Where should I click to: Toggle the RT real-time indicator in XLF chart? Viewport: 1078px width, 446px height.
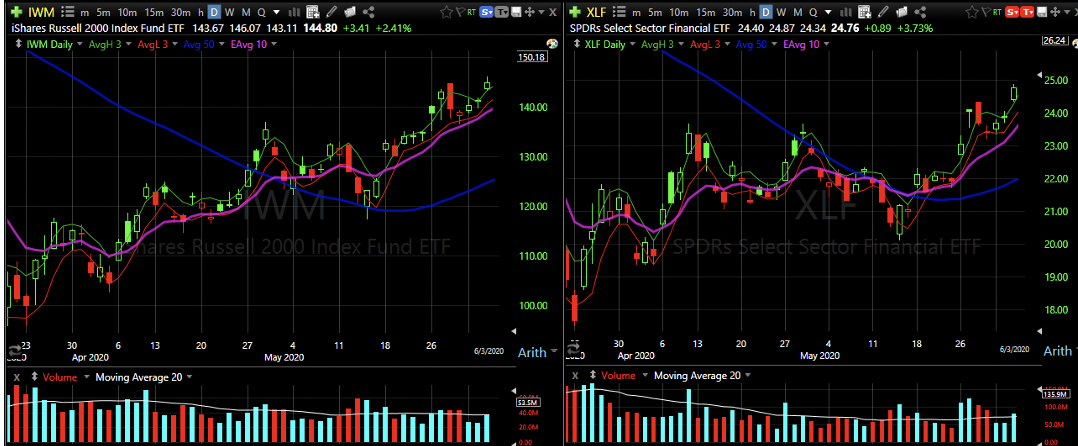coord(997,12)
